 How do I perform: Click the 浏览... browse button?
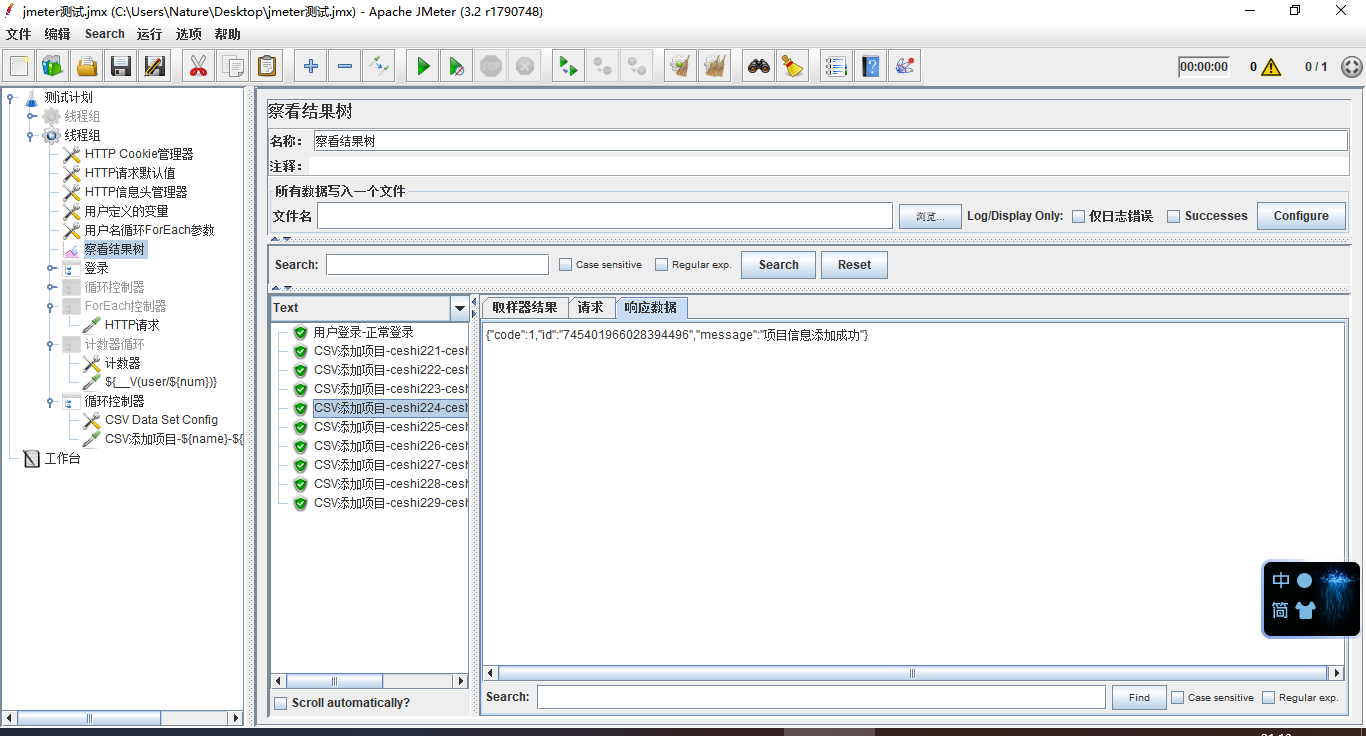(x=930, y=216)
